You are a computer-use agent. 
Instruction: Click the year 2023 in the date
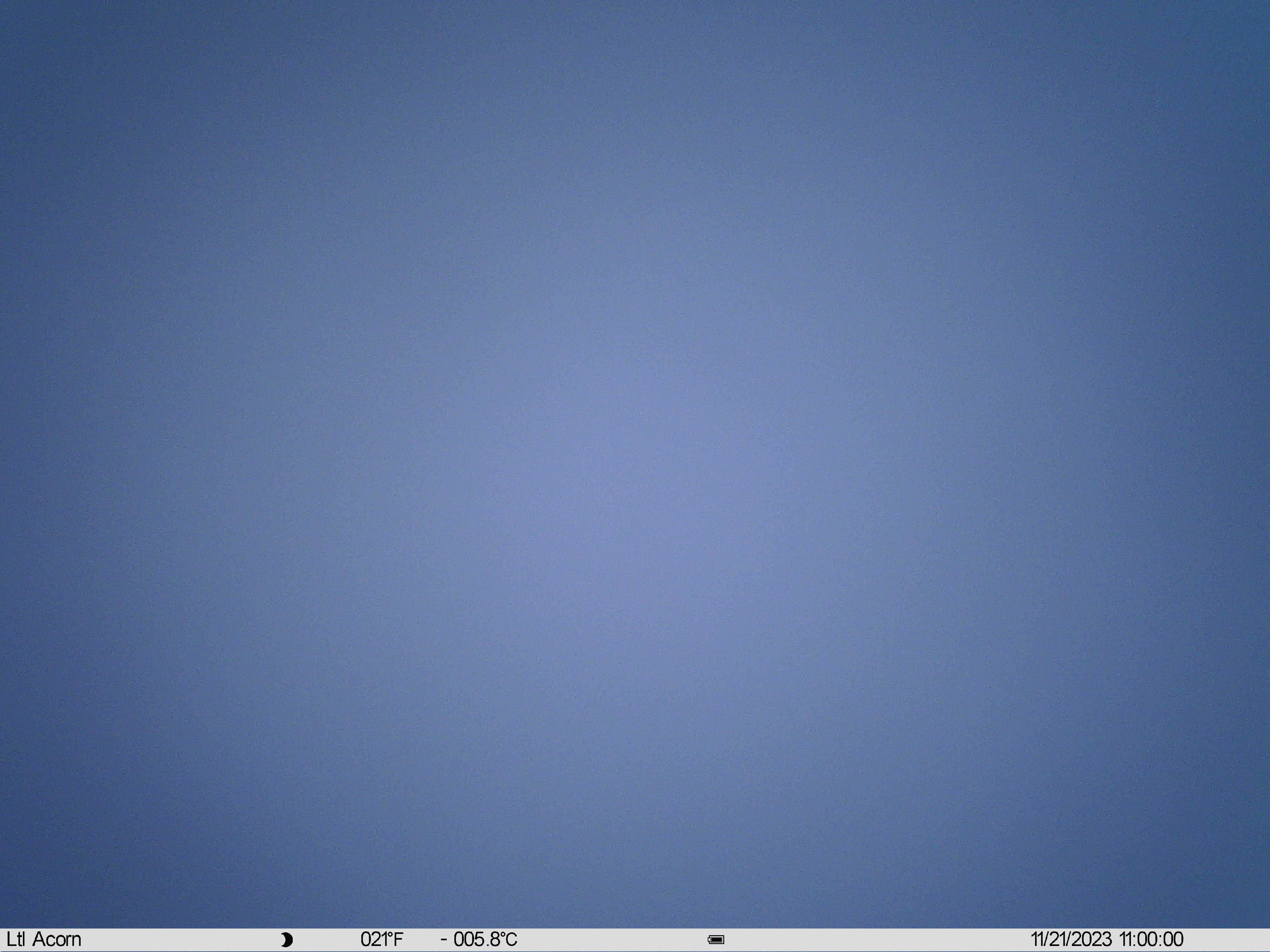[x=1093, y=939]
